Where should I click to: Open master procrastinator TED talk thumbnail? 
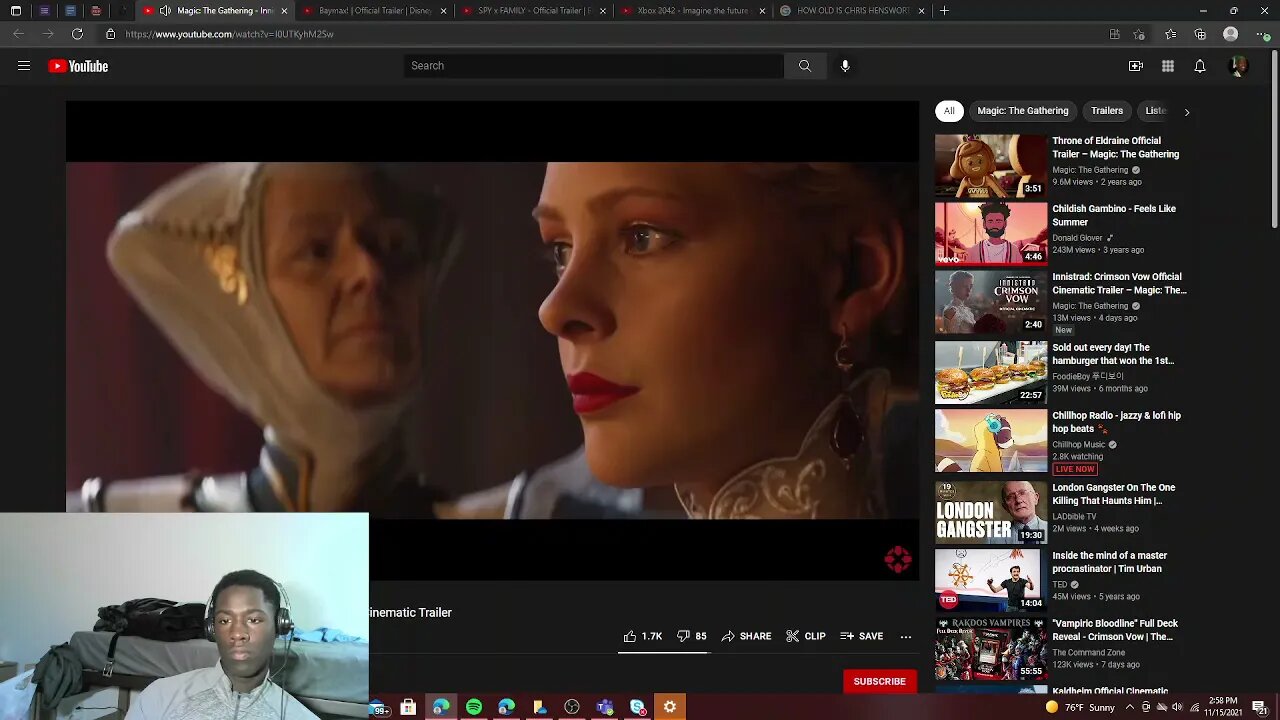pos(991,580)
